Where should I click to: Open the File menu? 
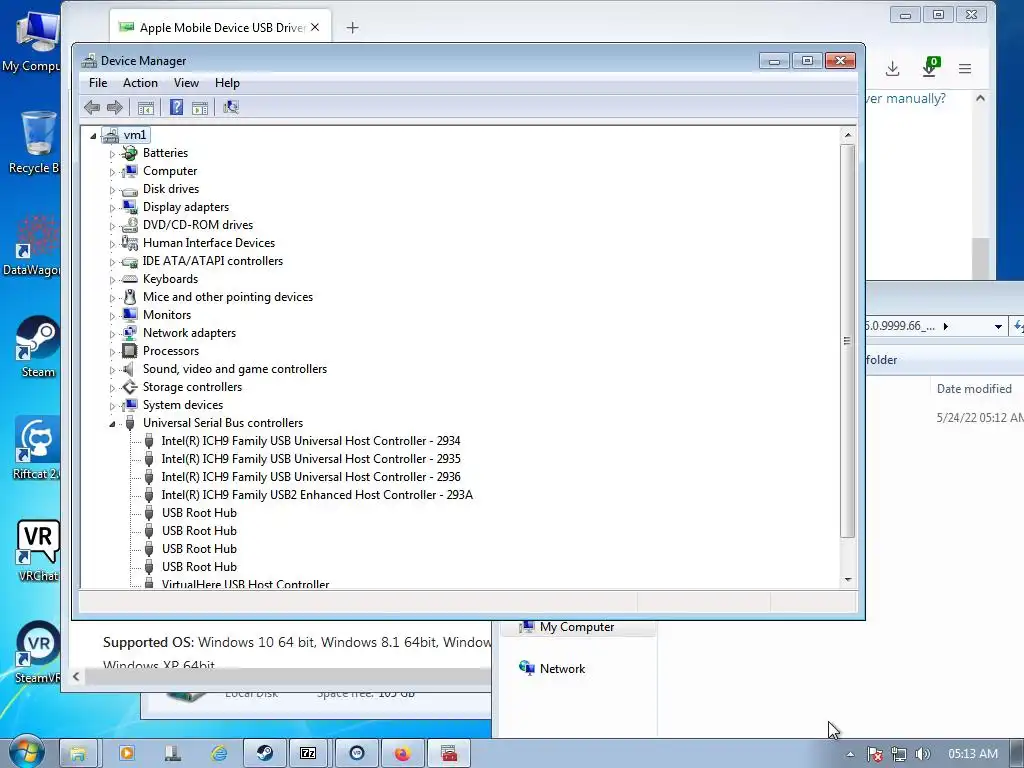pyautogui.click(x=98, y=83)
